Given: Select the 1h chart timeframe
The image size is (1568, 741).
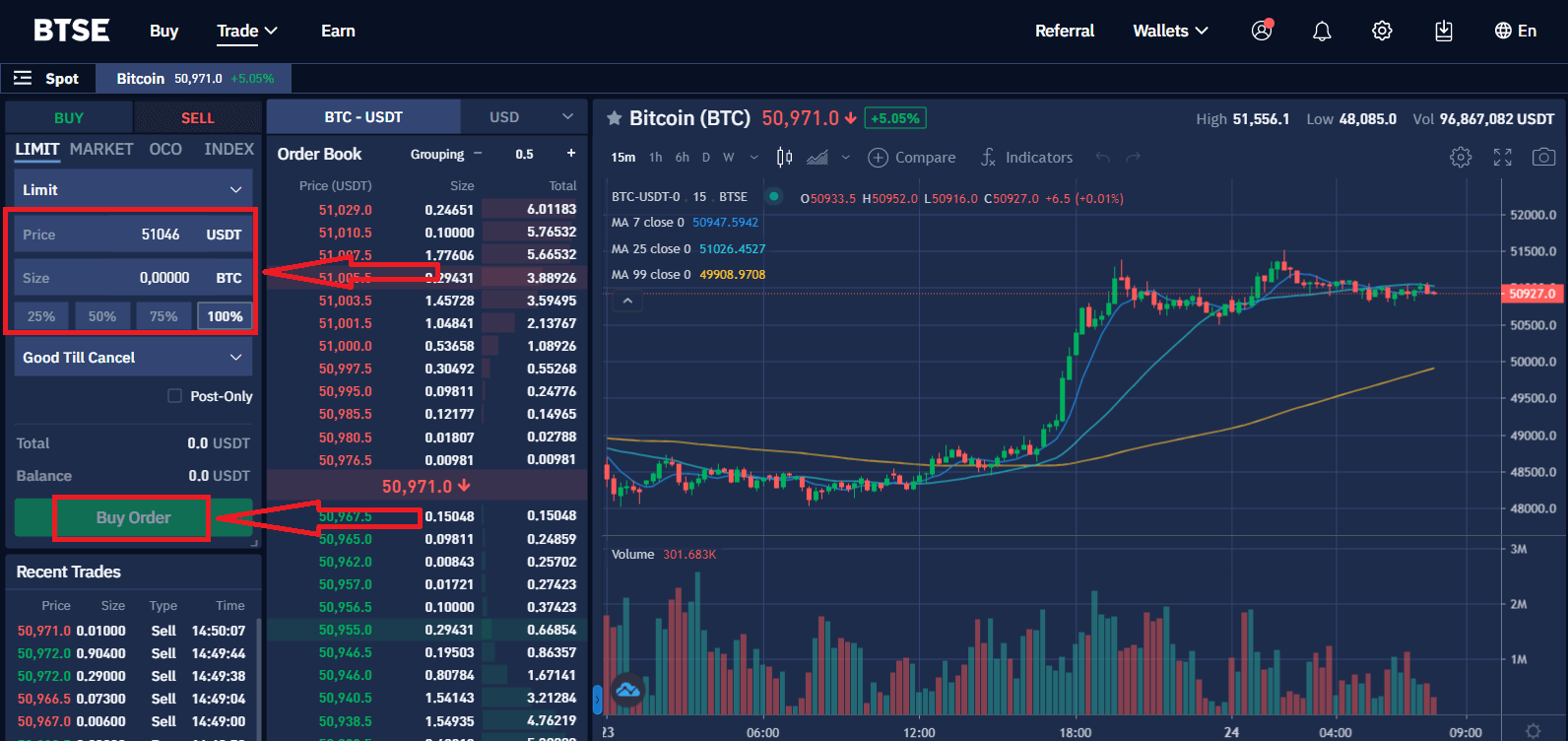Looking at the screenshot, I should 656,158.
